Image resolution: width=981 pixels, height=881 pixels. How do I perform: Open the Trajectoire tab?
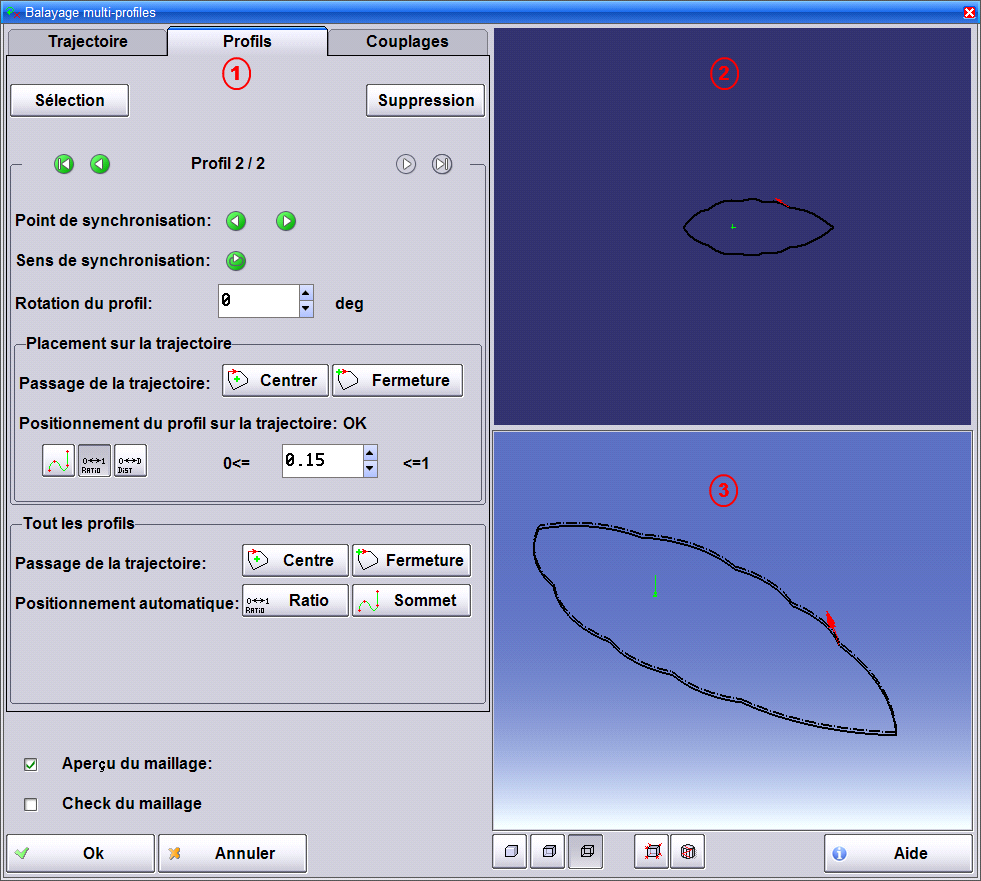click(x=88, y=42)
